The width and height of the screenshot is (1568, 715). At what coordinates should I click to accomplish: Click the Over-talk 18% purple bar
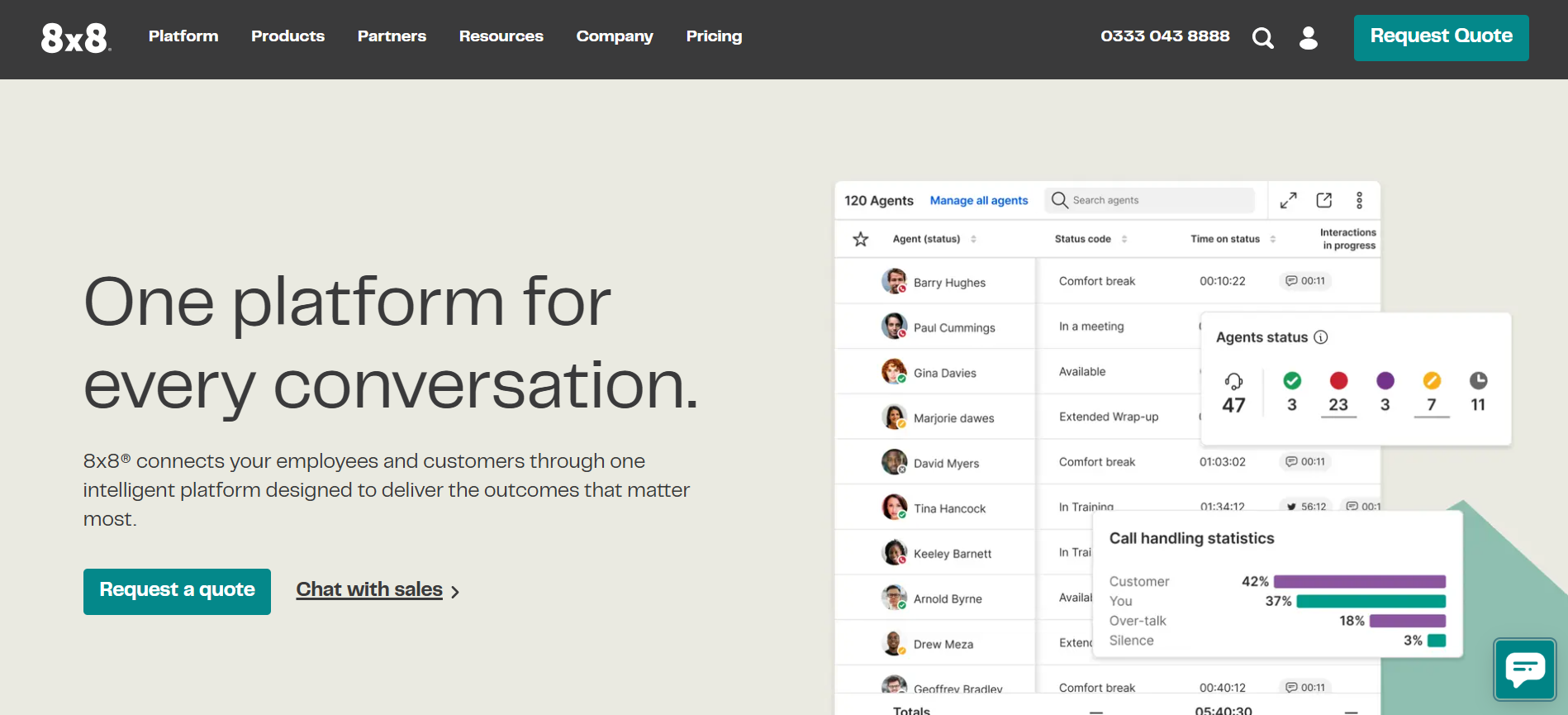(x=1408, y=621)
